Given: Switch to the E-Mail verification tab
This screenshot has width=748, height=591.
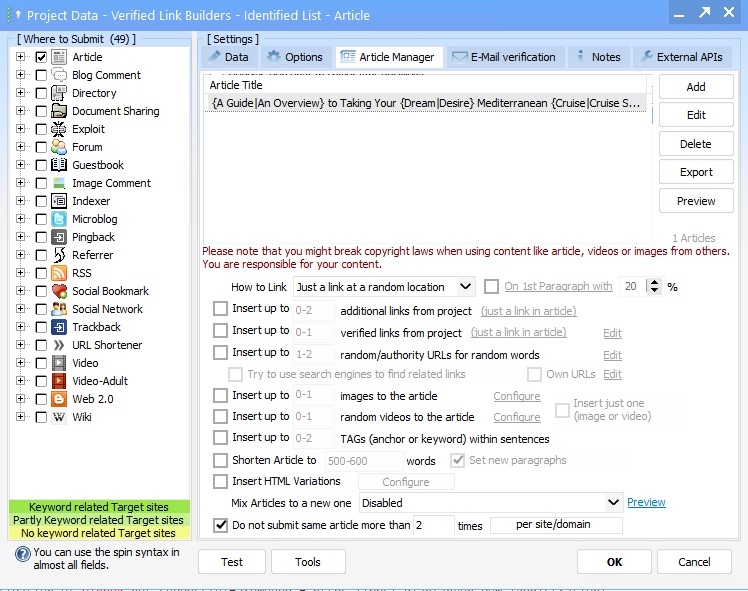Looking at the screenshot, I should (506, 57).
